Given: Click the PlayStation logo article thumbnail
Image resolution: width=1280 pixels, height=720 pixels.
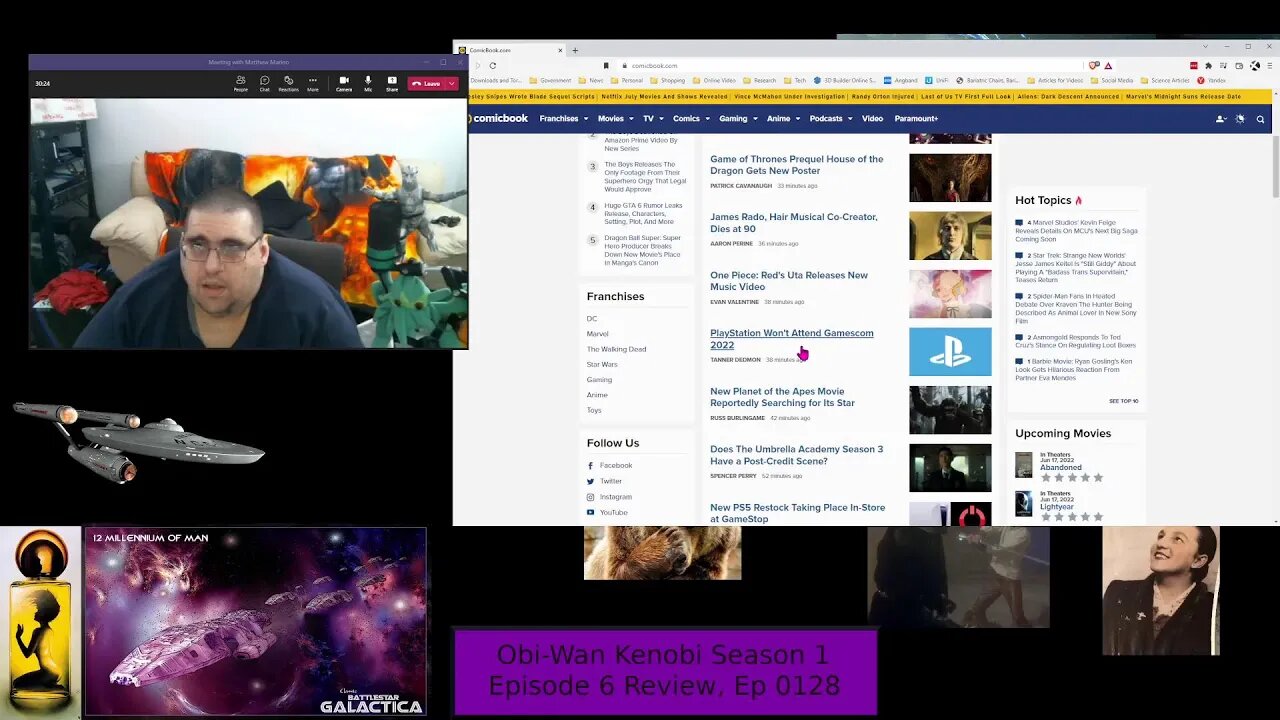Looking at the screenshot, I should tap(950, 352).
